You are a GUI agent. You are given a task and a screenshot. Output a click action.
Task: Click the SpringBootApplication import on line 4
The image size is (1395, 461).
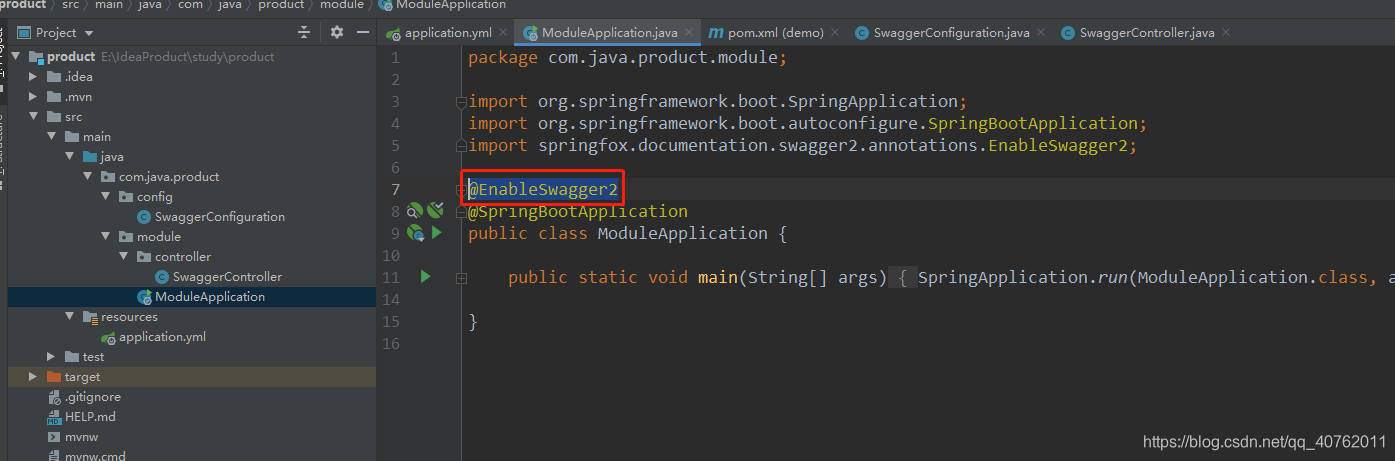click(x=807, y=123)
